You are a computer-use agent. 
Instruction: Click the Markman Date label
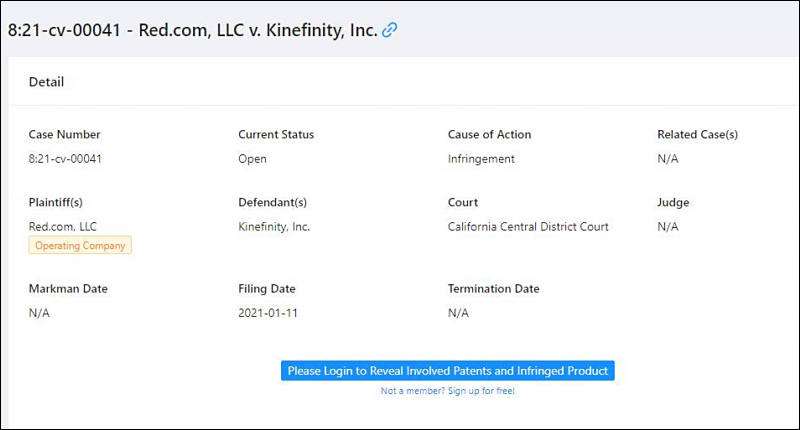click(x=68, y=289)
